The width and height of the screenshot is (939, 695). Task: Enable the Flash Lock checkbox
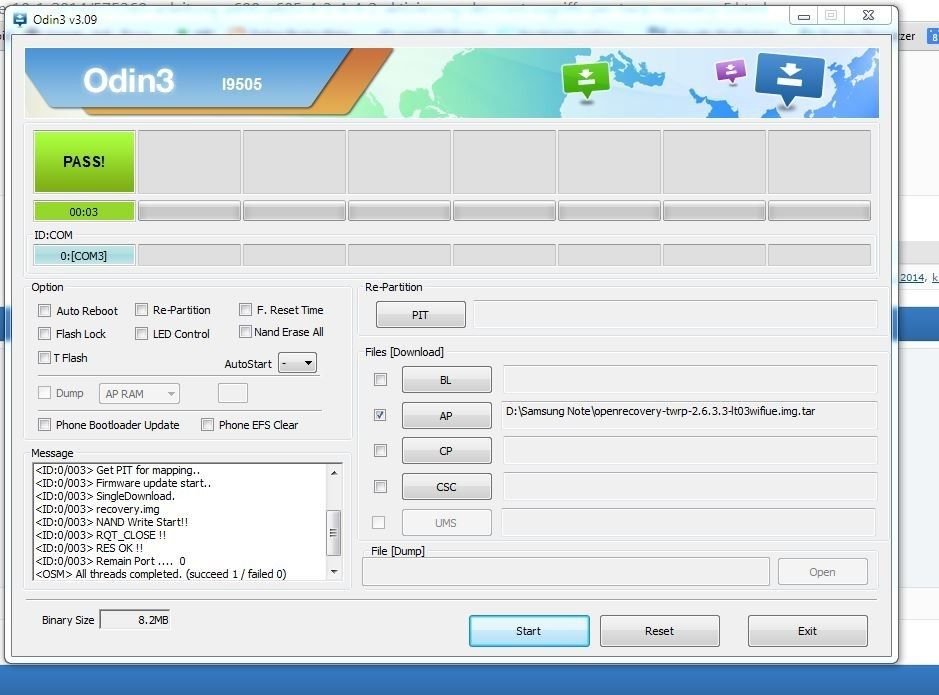[x=44, y=333]
